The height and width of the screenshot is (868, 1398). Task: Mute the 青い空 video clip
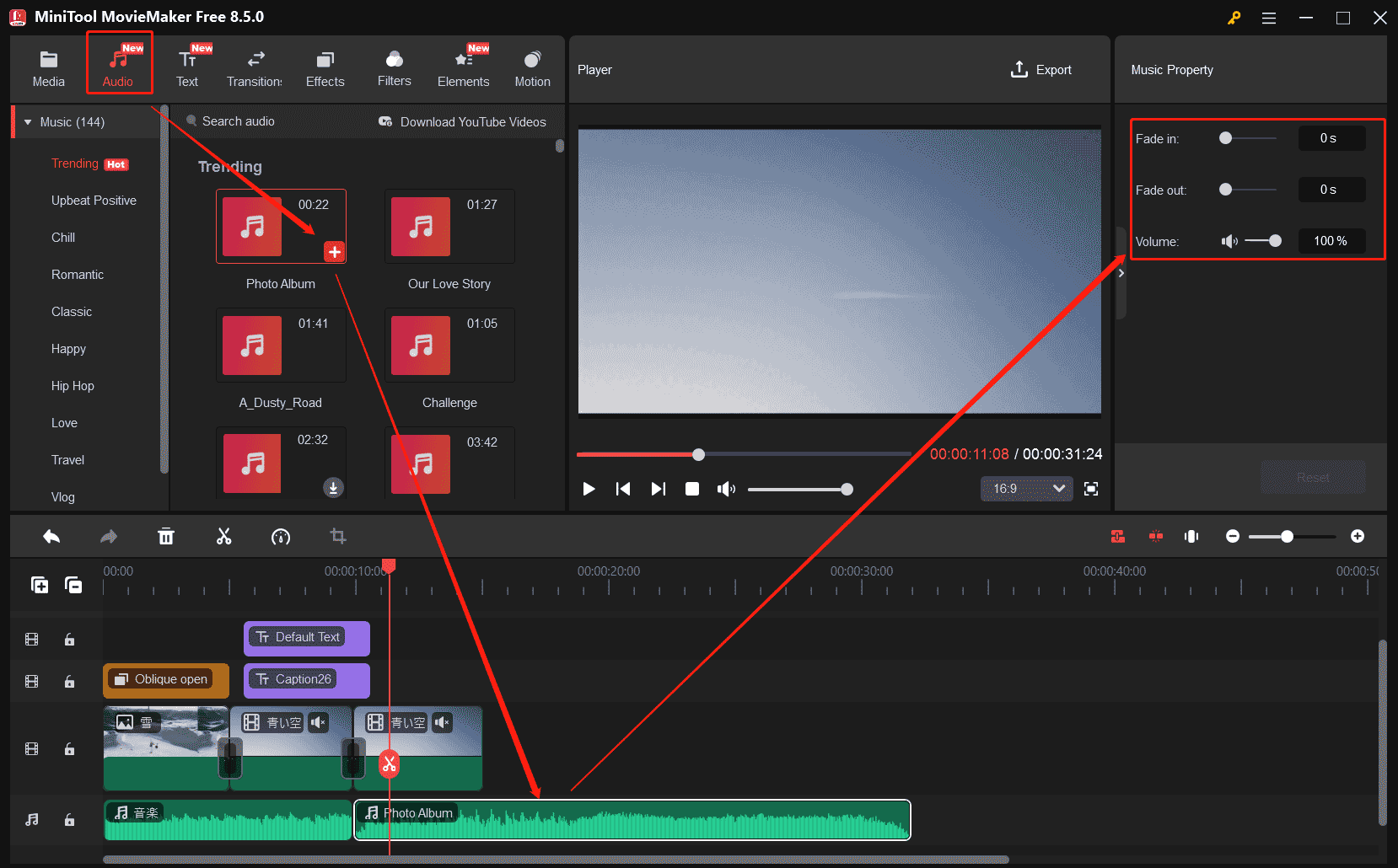click(318, 722)
